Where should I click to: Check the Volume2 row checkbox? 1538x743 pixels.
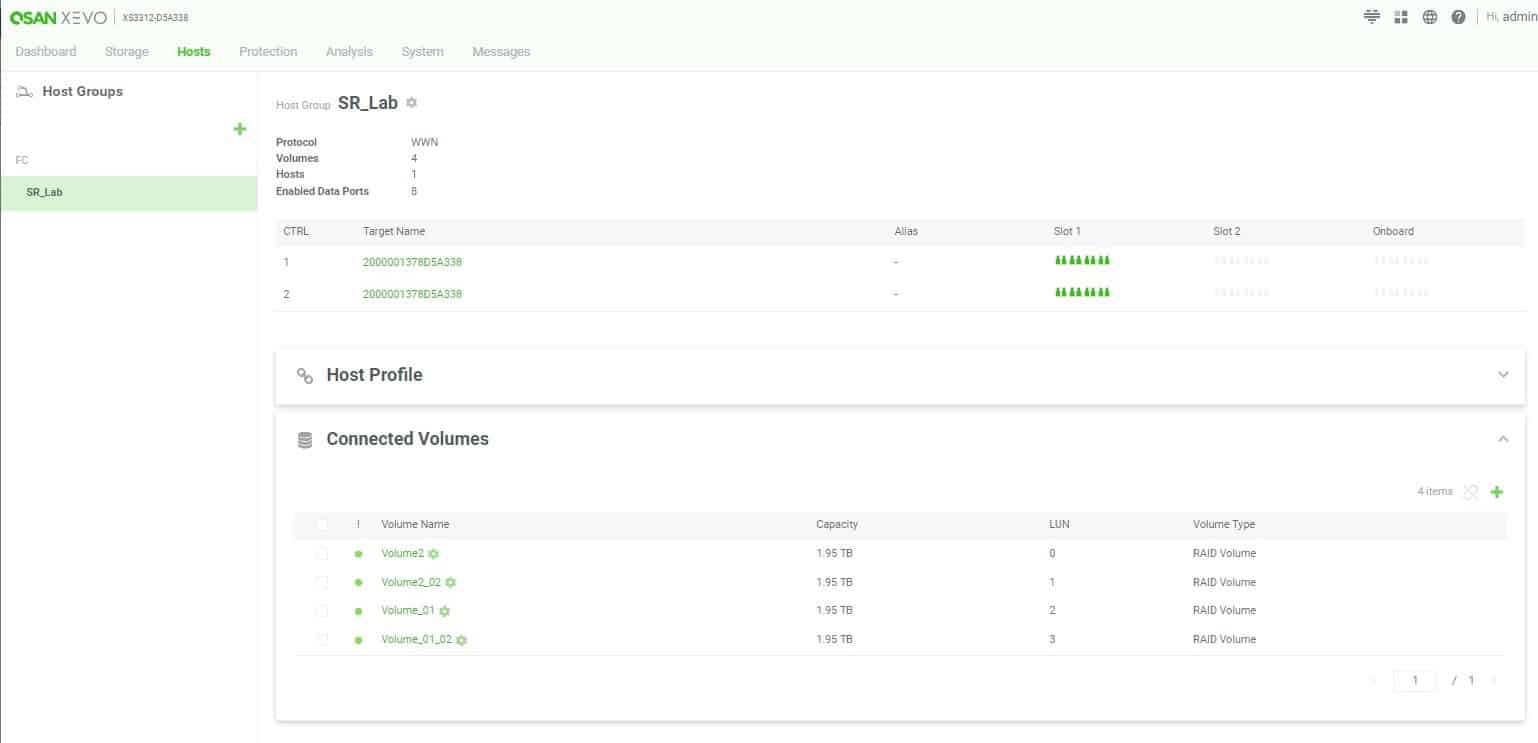(322, 553)
